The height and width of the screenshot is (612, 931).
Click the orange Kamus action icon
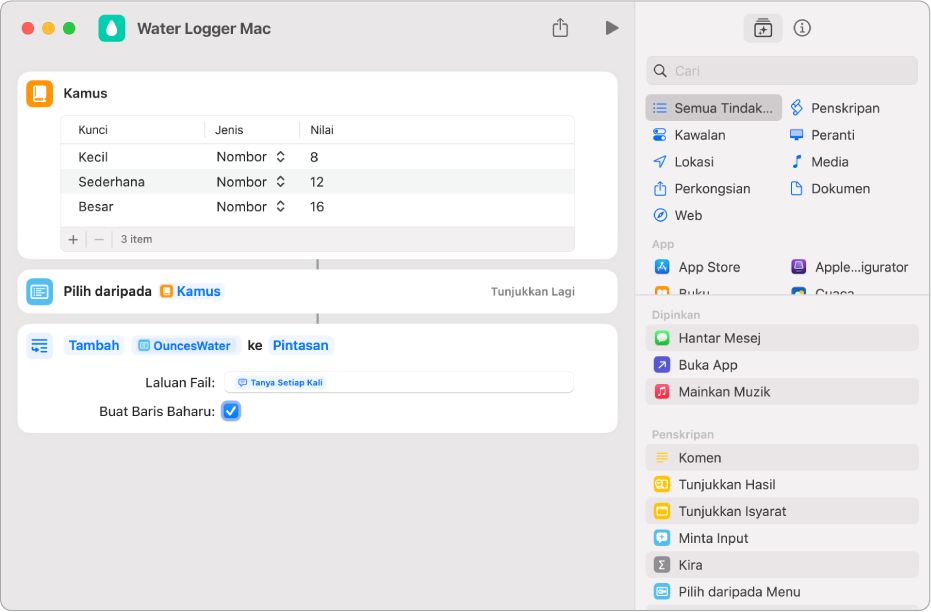click(x=40, y=94)
